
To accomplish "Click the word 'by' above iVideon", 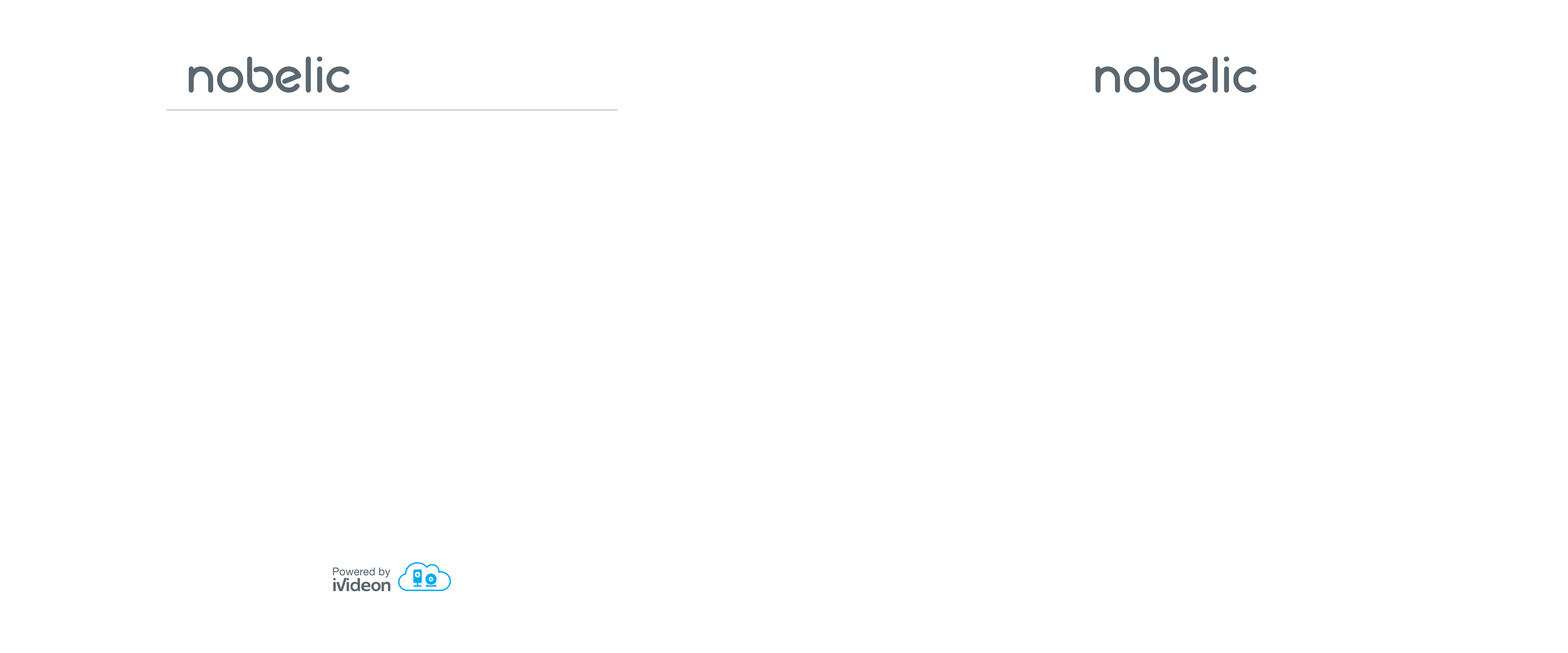I will pyautogui.click(x=385, y=573).
